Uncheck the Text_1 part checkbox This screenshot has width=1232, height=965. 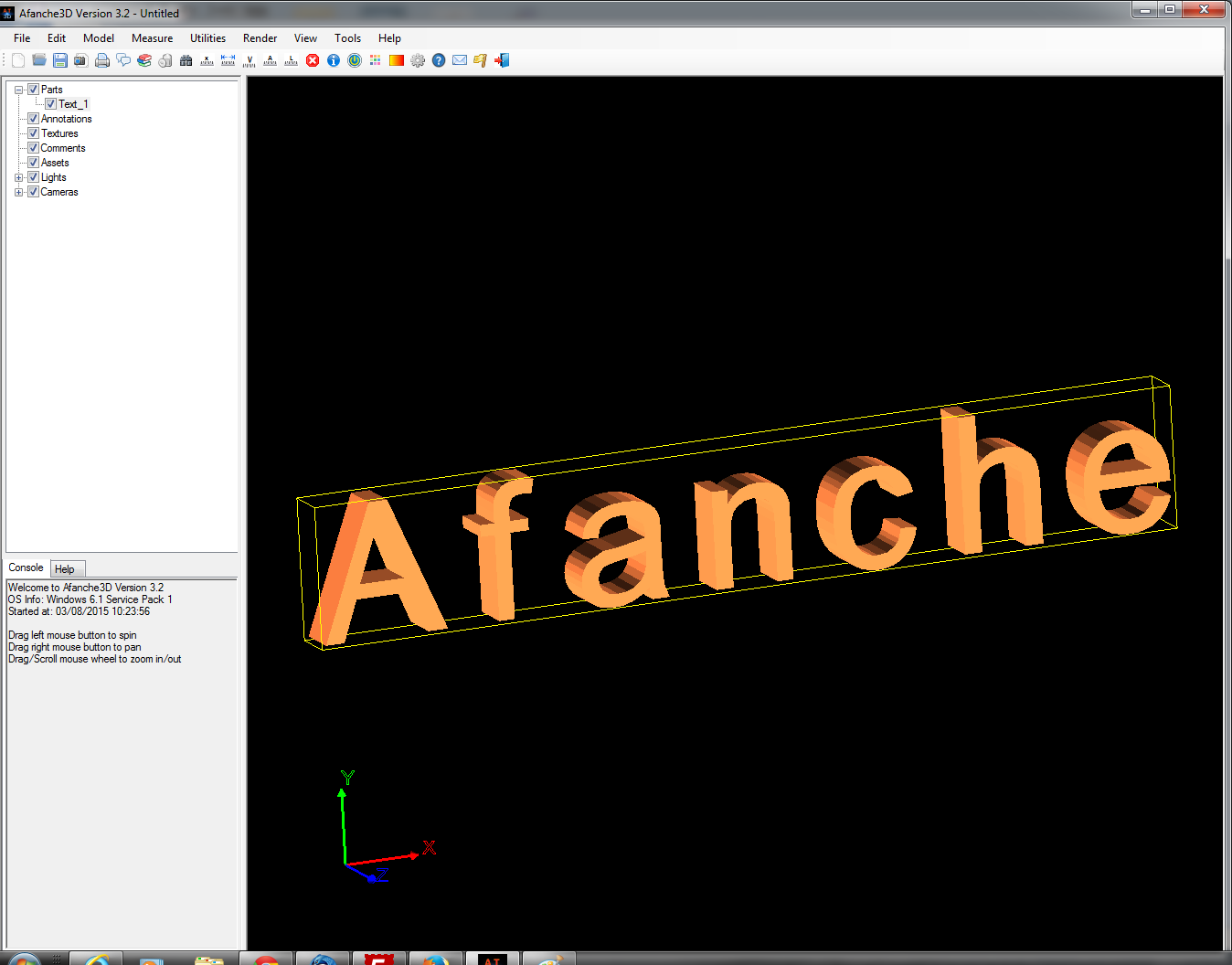coord(51,104)
